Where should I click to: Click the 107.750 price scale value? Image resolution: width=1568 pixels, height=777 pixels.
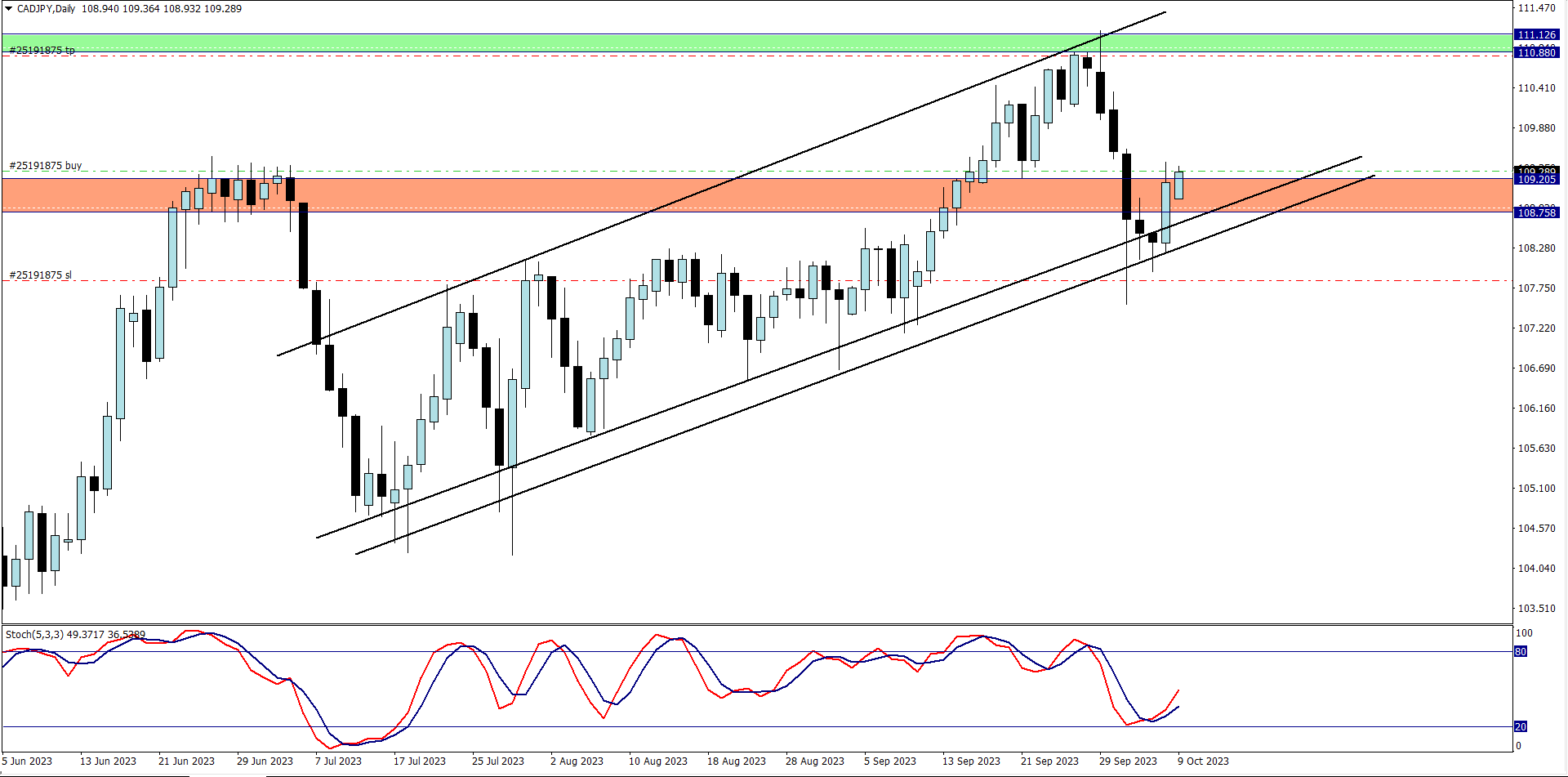coord(1536,288)
